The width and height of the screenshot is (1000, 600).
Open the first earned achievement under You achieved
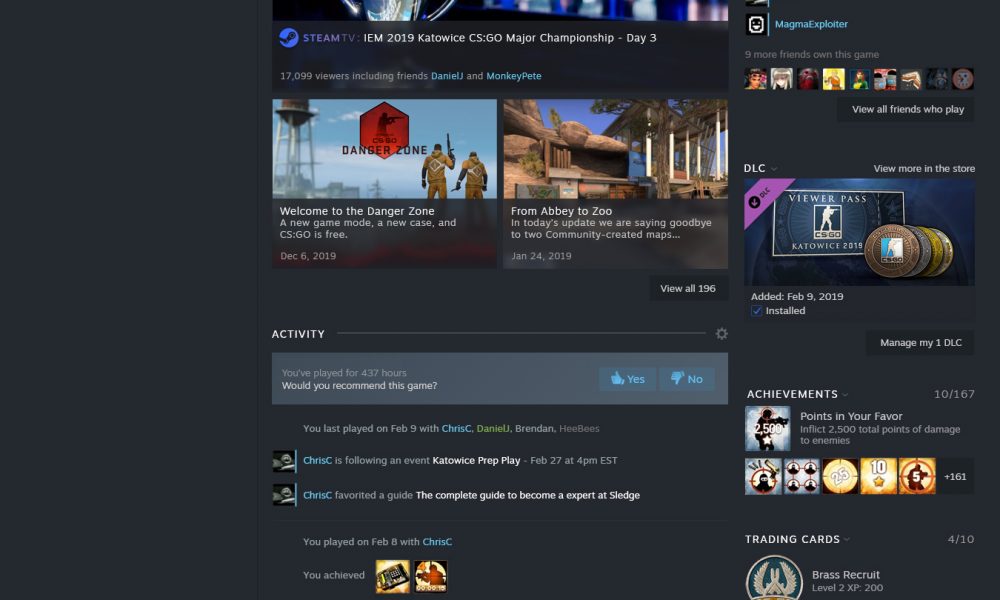pos(392,576)
